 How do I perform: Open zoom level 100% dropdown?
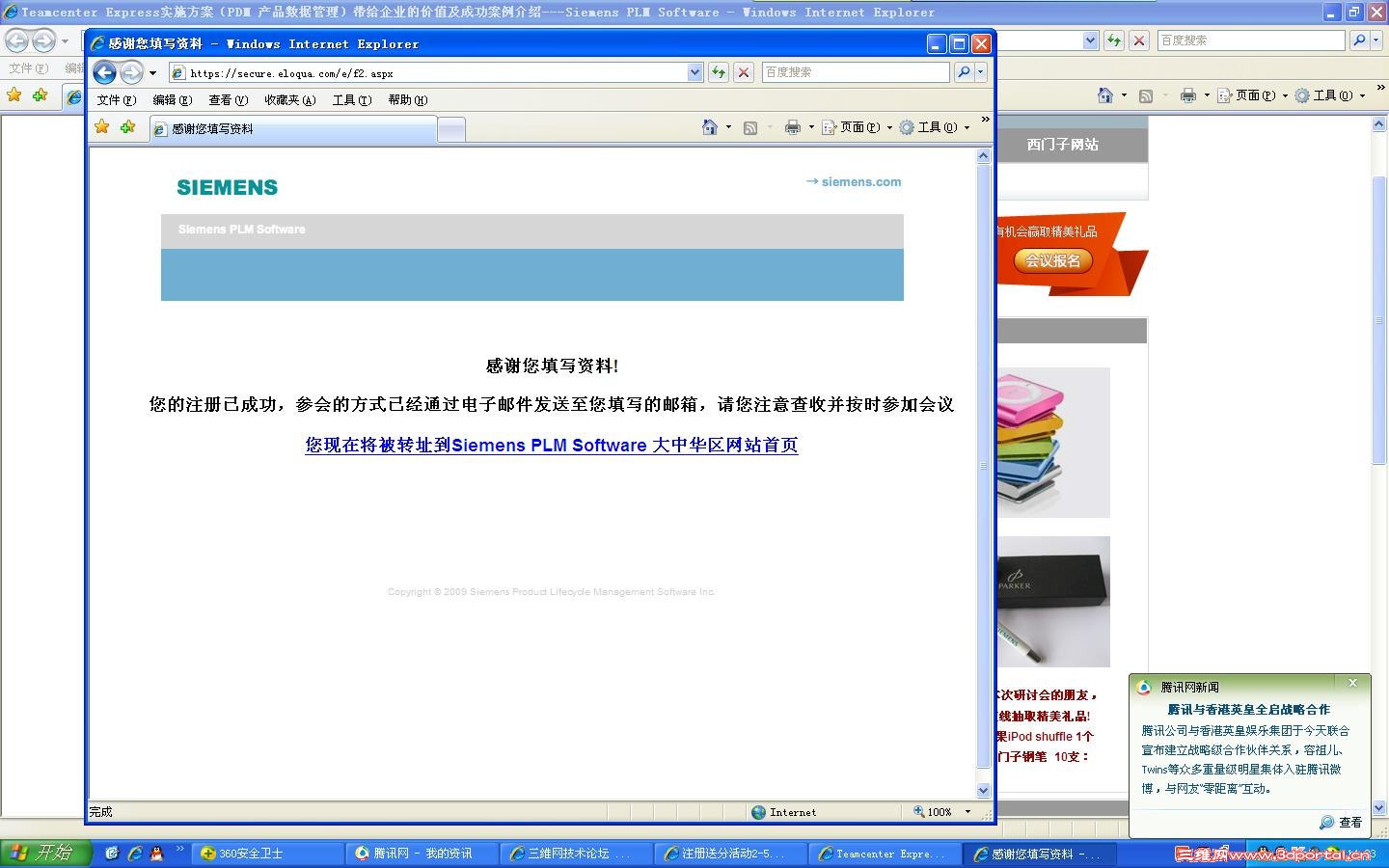point(967,812)
